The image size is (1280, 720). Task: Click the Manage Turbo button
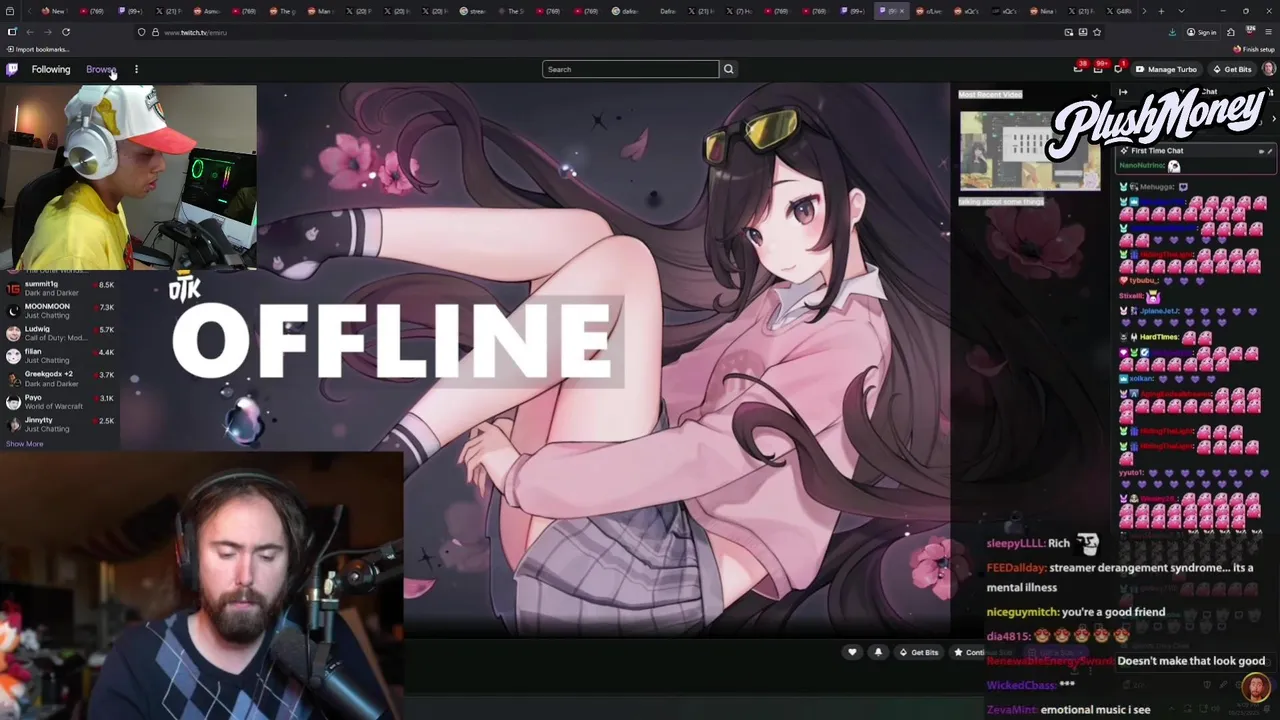click(x=1166, y=69)
